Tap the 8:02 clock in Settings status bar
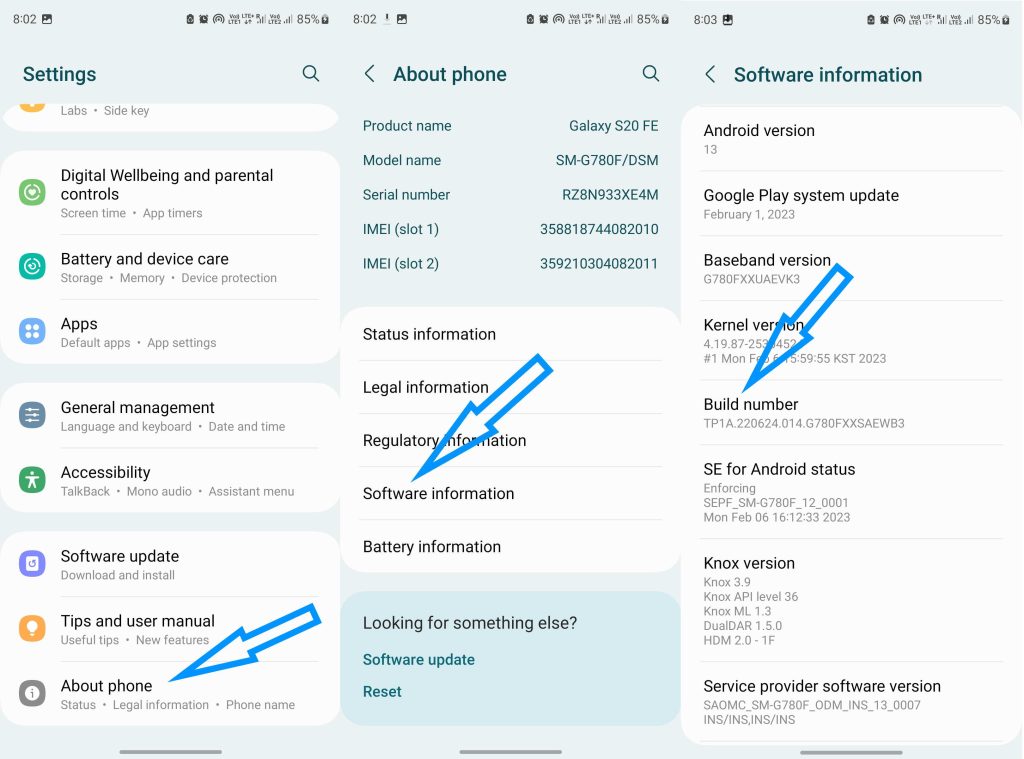Image resolution: width=1024 pixels, height=759 pixels. (x=25, y=19)
